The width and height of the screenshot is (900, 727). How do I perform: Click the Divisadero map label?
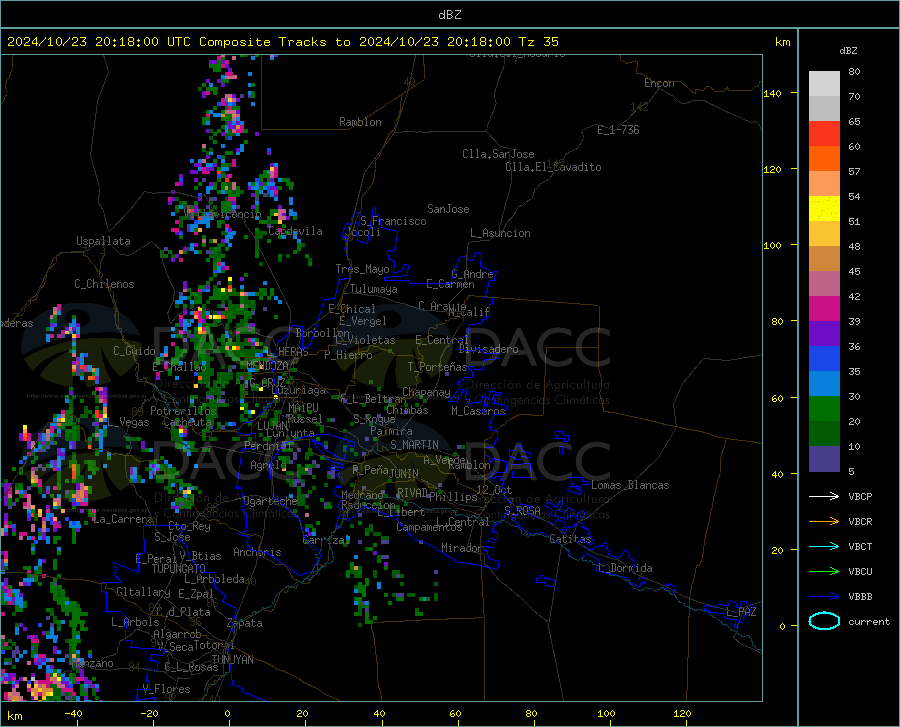(488, 349)
